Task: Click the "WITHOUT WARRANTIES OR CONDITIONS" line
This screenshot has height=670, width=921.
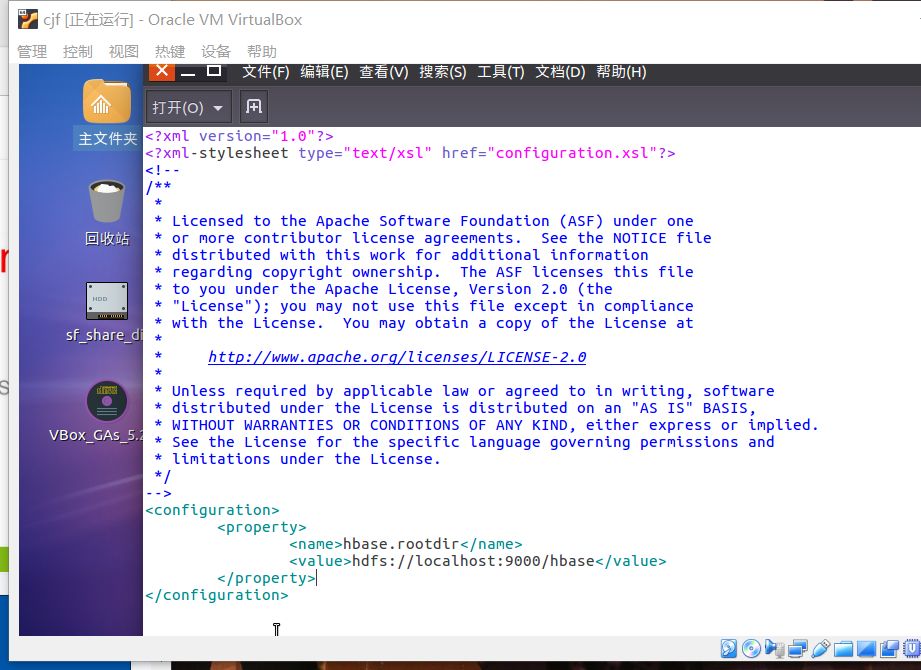Action: point(486,425)
